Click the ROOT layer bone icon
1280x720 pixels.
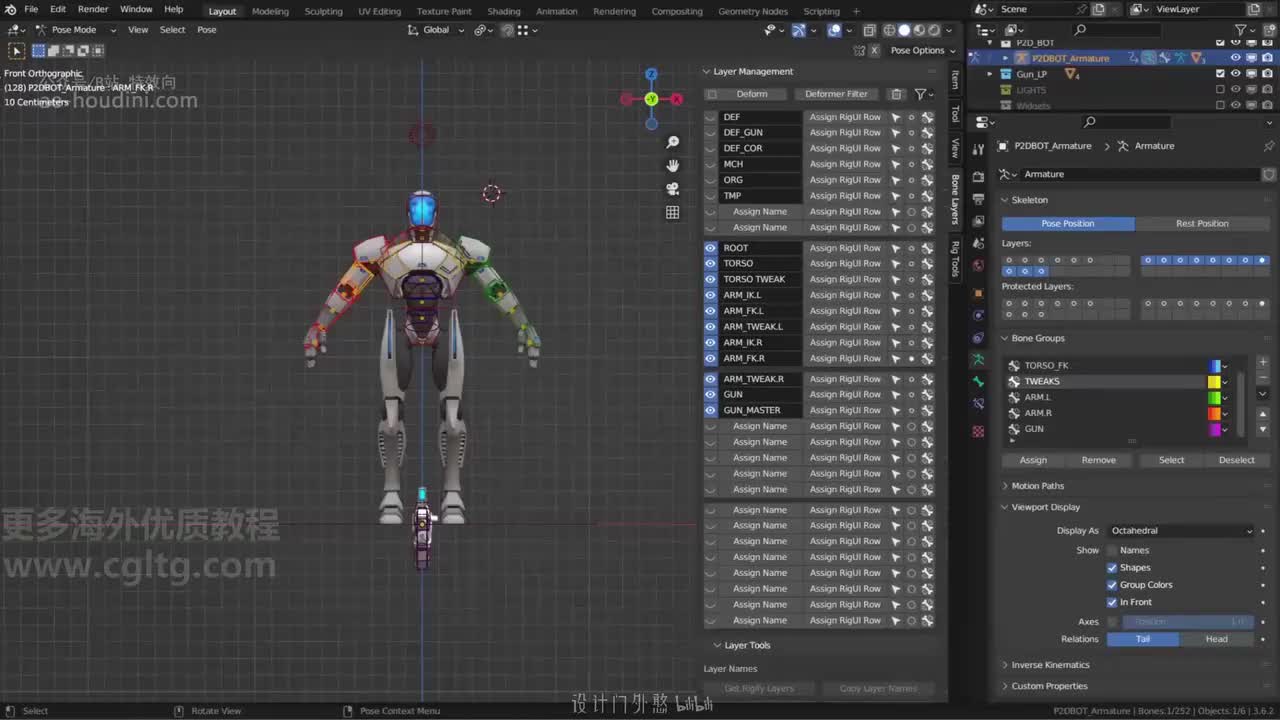[x=927, y=248]
